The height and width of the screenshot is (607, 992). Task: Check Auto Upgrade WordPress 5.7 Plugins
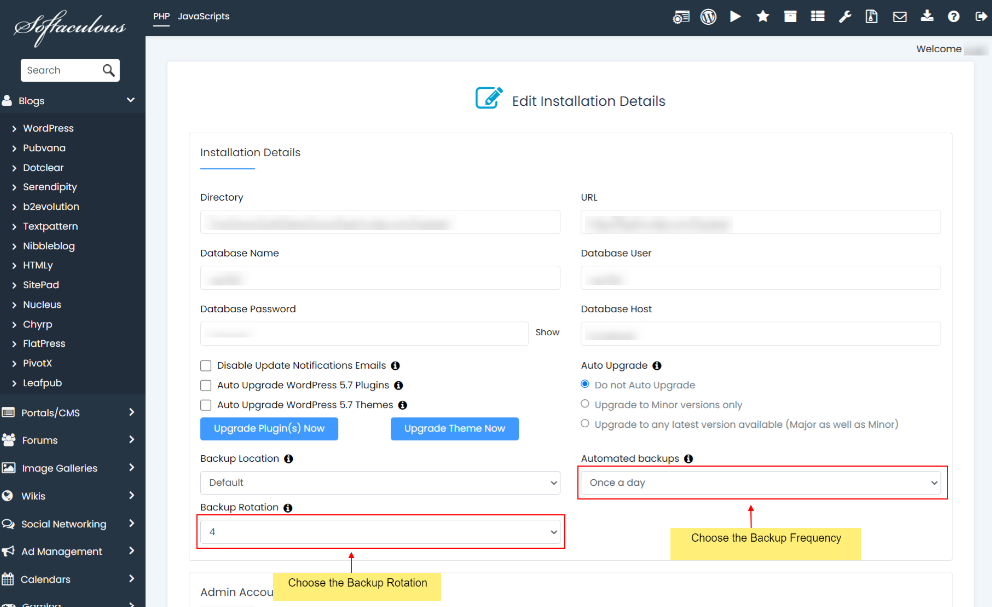(x=206, y=385)
